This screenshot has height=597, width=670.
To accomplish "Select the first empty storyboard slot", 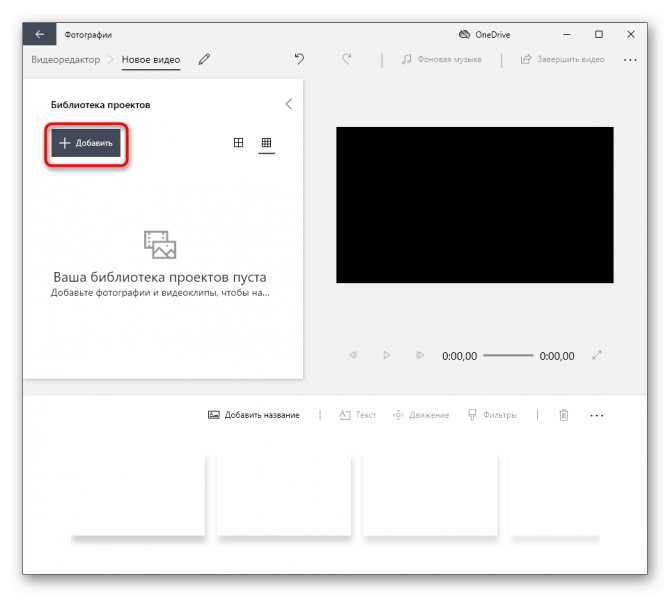I will 138,496.
